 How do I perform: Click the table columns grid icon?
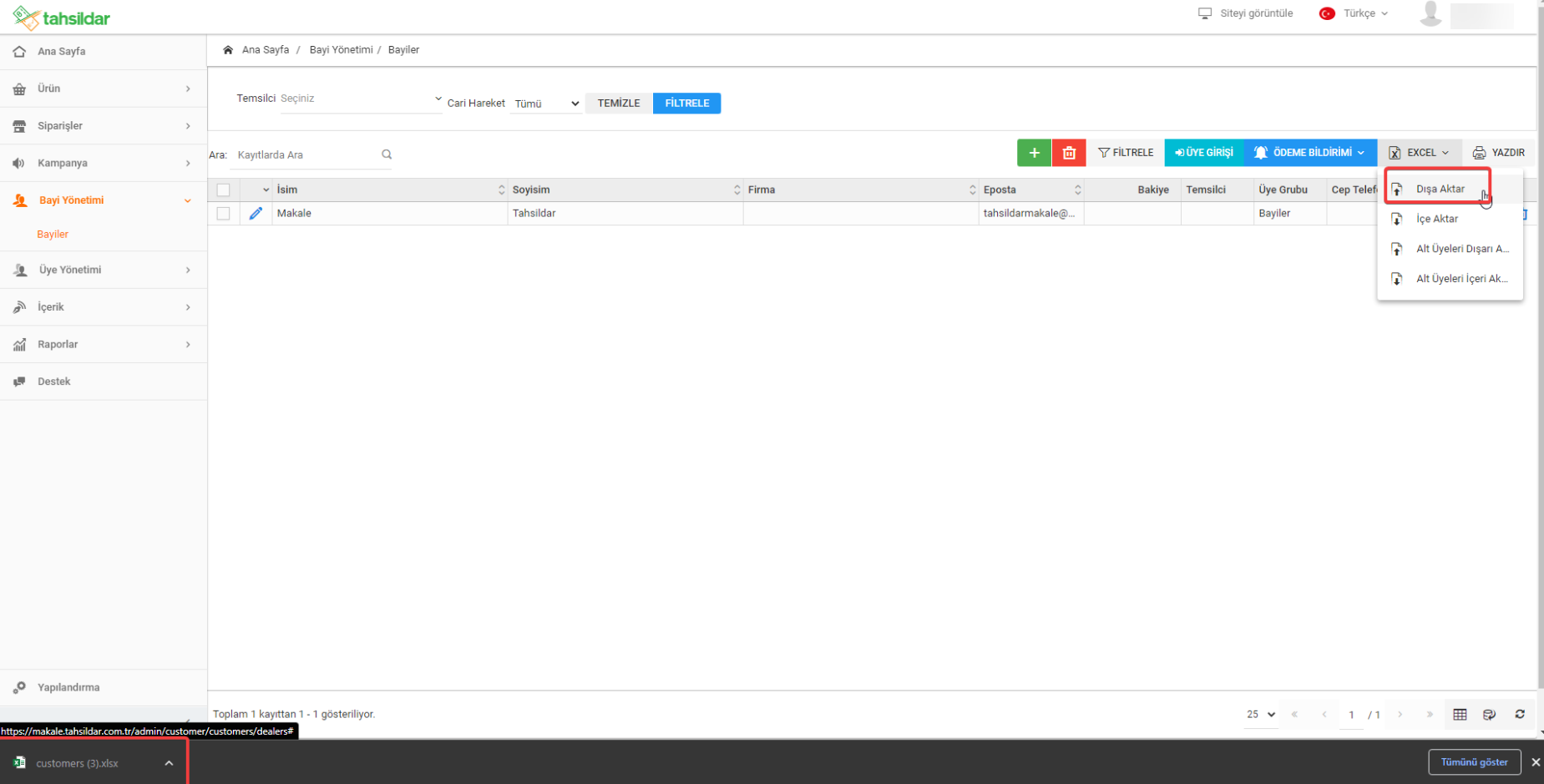[x=1460, y=715]
